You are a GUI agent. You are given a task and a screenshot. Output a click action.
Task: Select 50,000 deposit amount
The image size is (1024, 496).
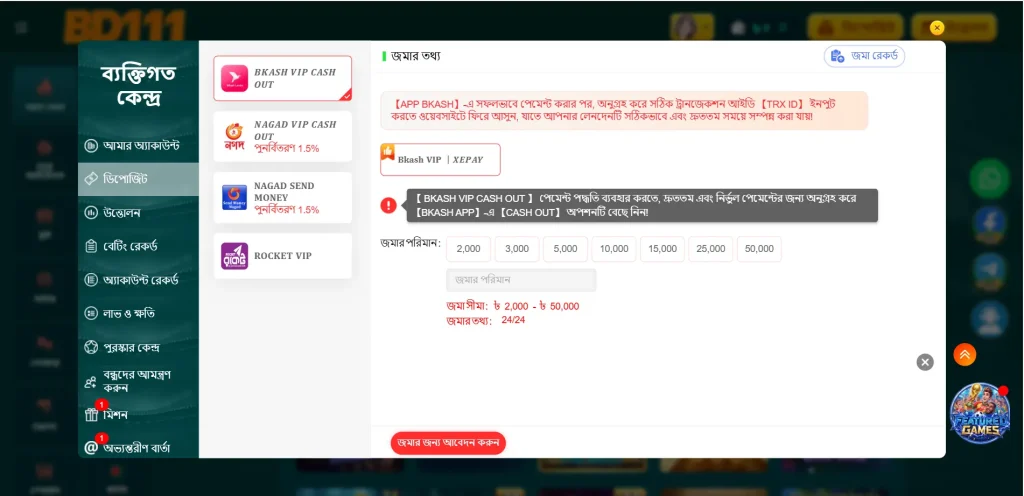coord(759,249)
